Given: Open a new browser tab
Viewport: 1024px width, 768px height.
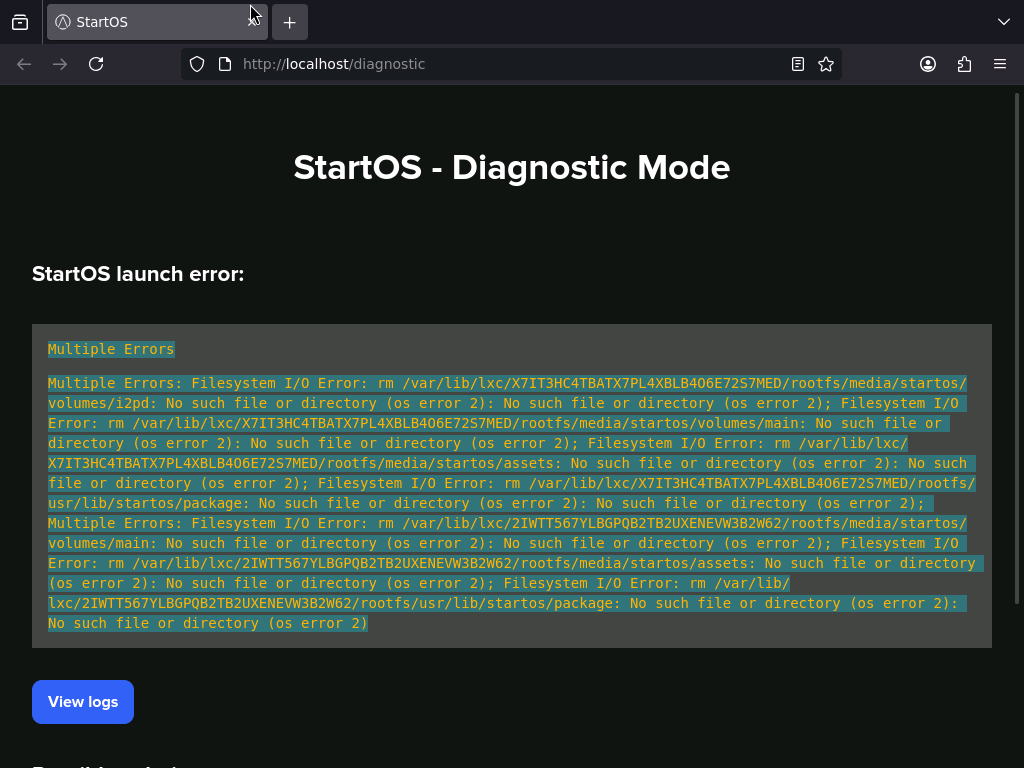Looking at the screenshot, I should (289, 22).
